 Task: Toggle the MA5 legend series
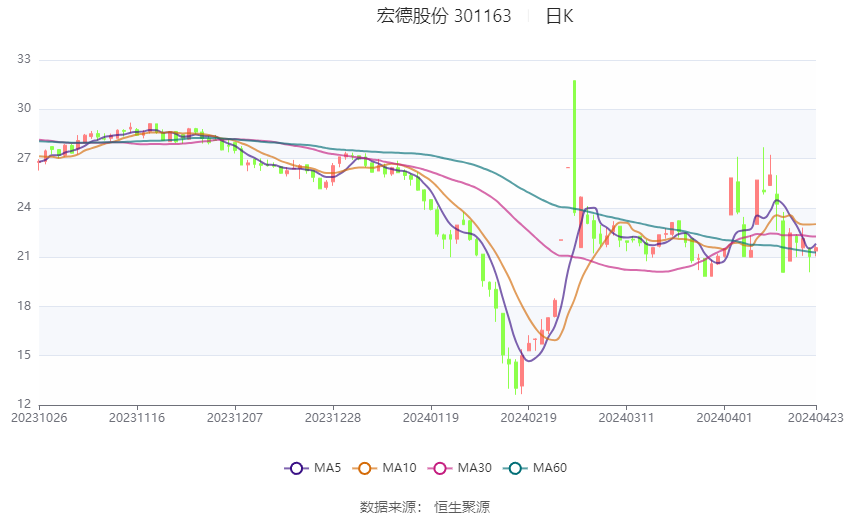pyautogui.click(x=313, y=468)
